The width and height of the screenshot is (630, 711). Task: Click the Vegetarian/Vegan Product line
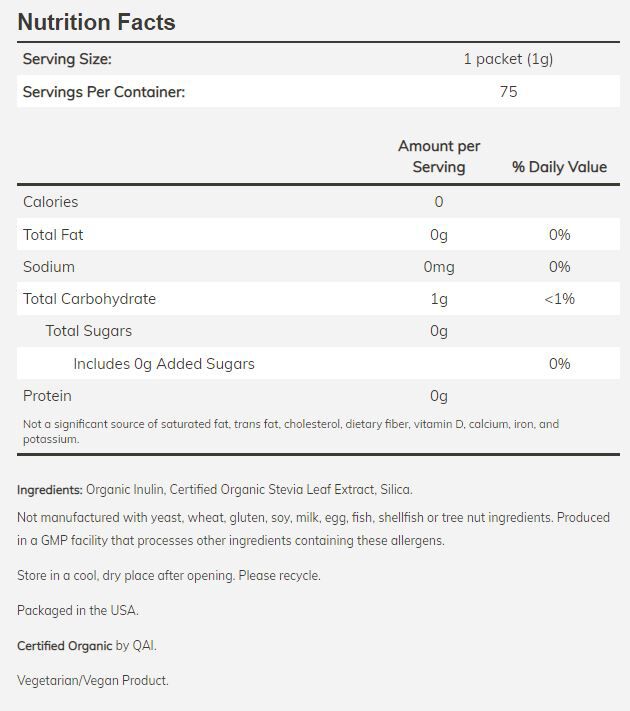click(93, 680)
